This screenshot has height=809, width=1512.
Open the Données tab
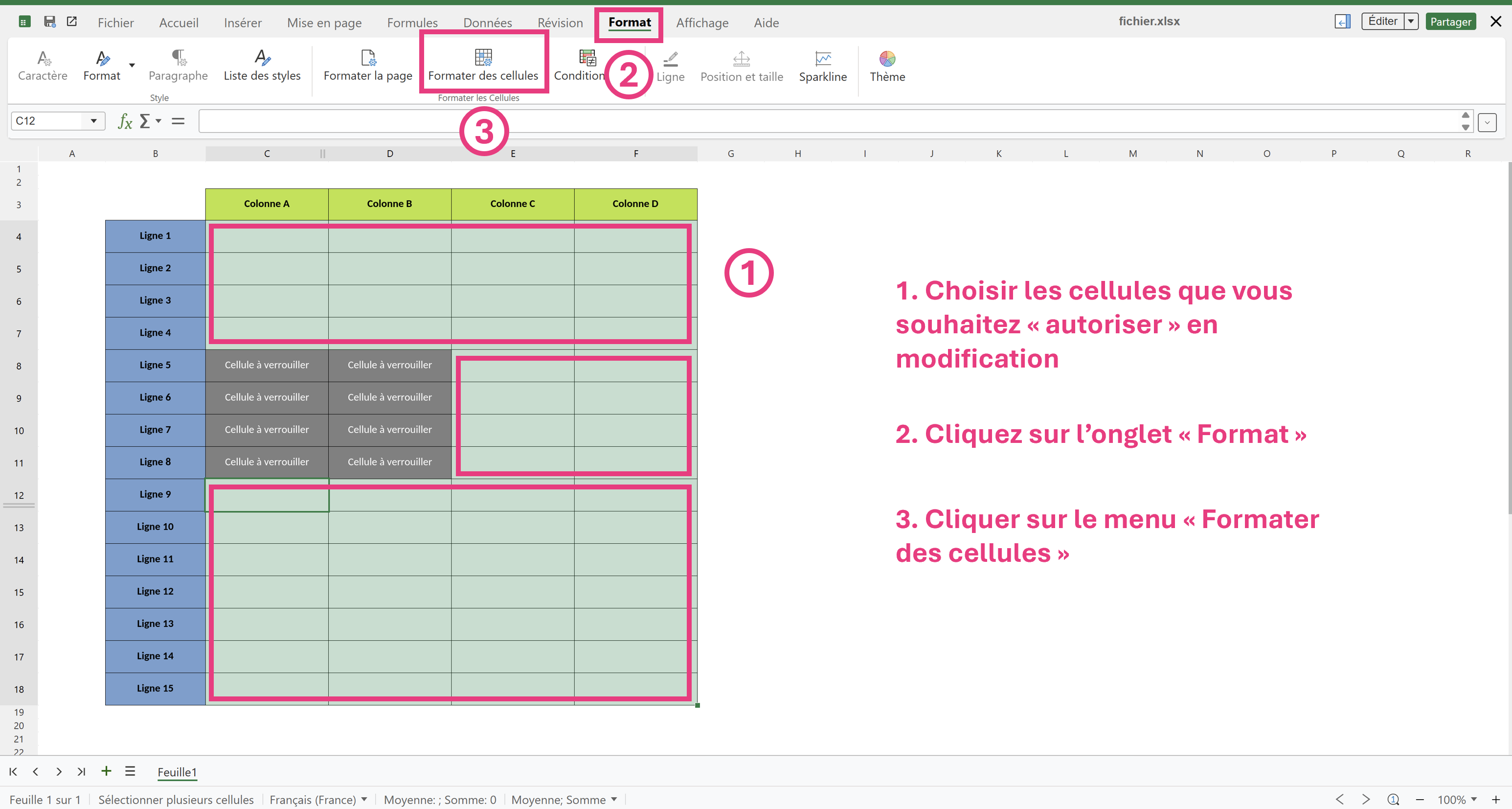pyautogui.click(x=487, y=23)
